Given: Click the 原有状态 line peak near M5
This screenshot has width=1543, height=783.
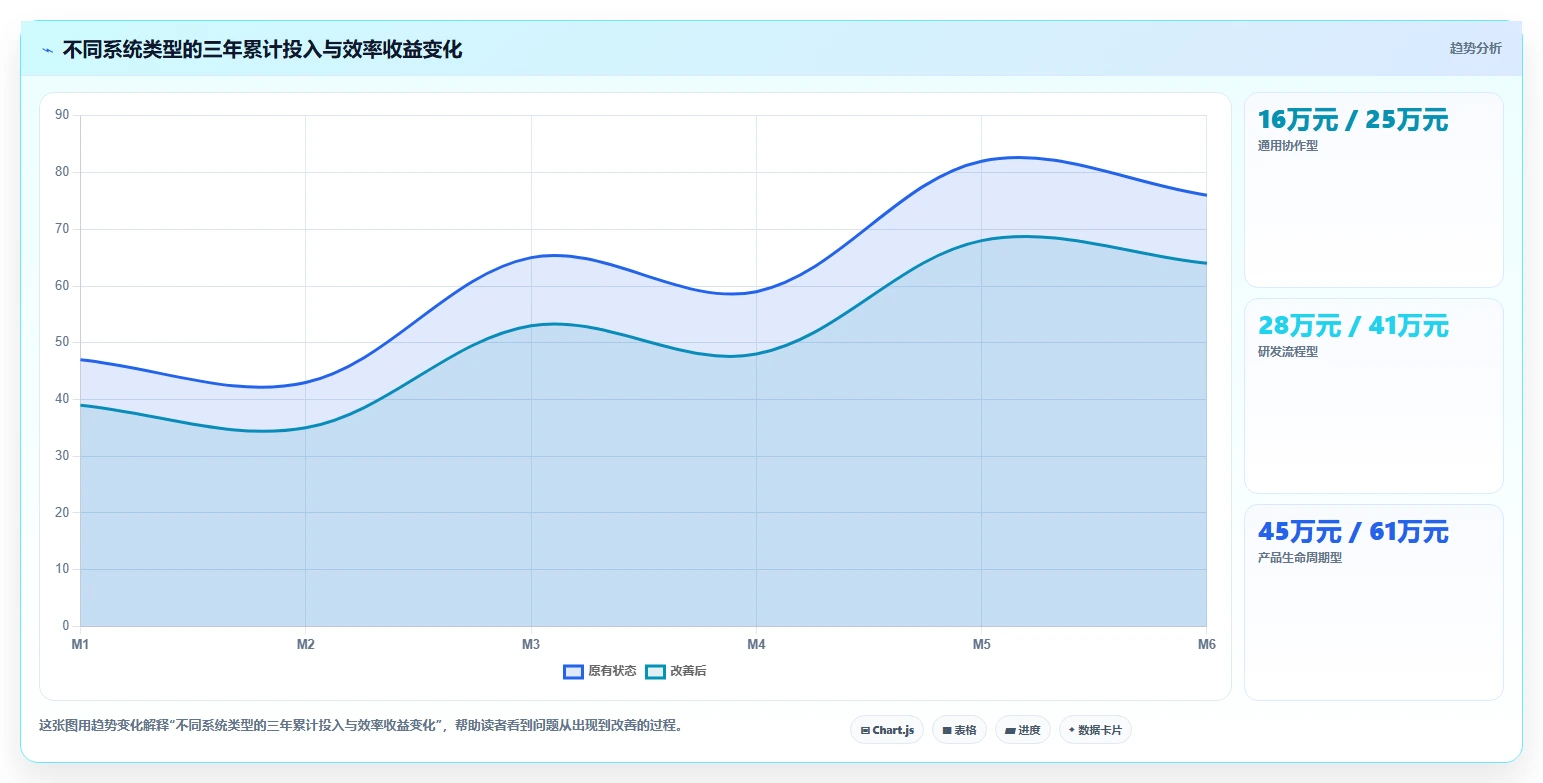Looking at the screenshot, I should click(x=1018, y=157).
